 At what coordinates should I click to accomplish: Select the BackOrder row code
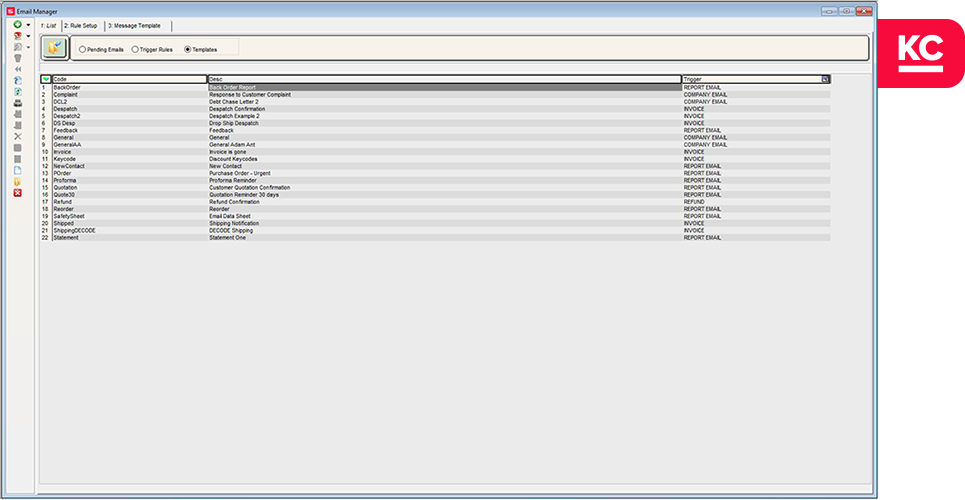[x=67, y=87]
